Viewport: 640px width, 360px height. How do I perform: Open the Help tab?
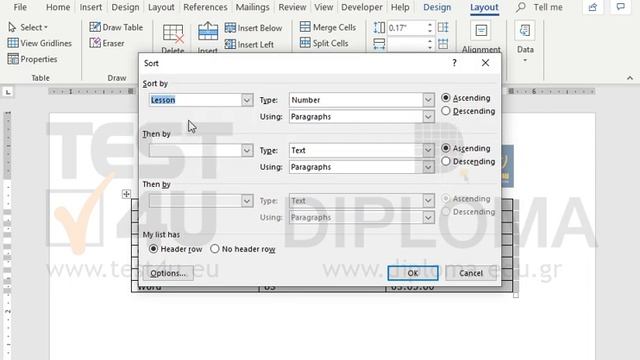[x=400, y=7]
